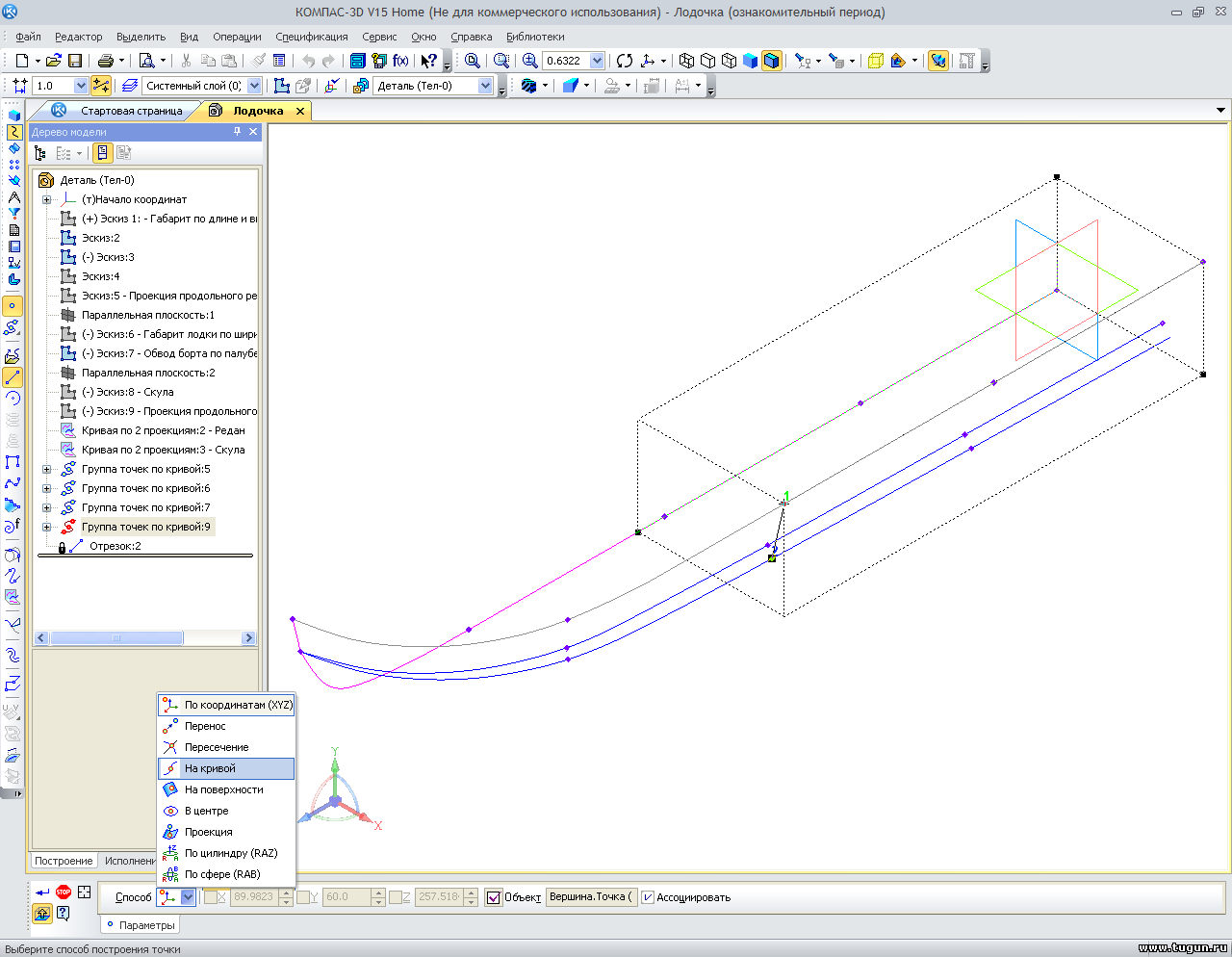Open layer manager icon

coord(130,86)
